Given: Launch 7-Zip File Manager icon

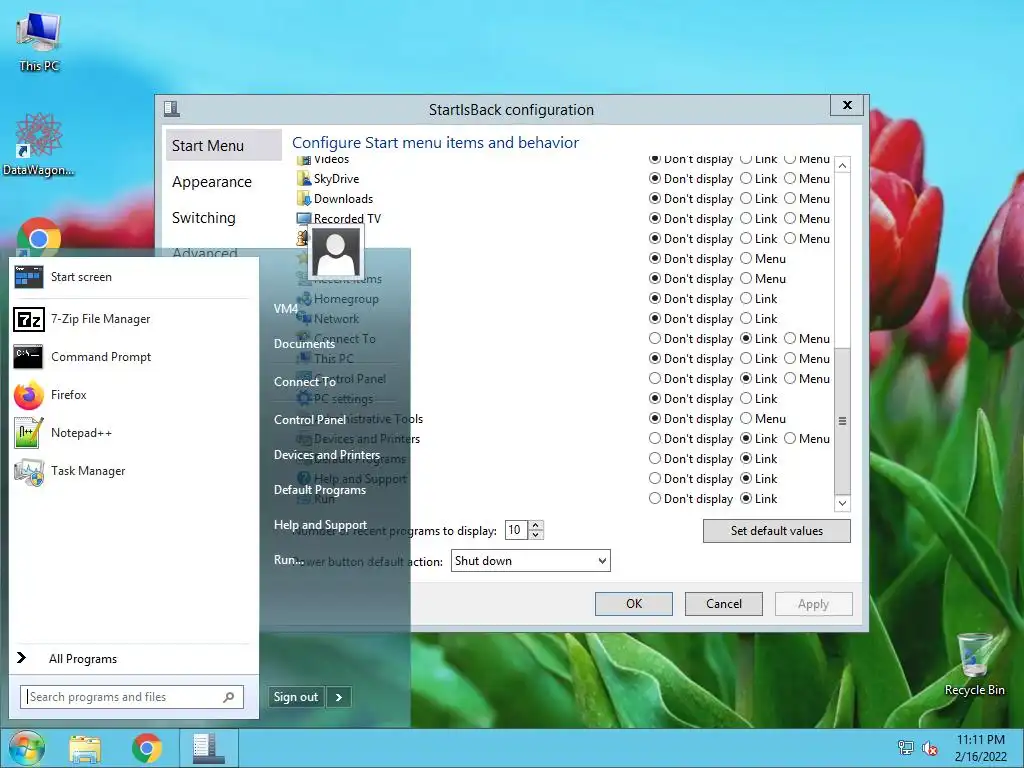Looking at the screenshot, I should [29, 319].
